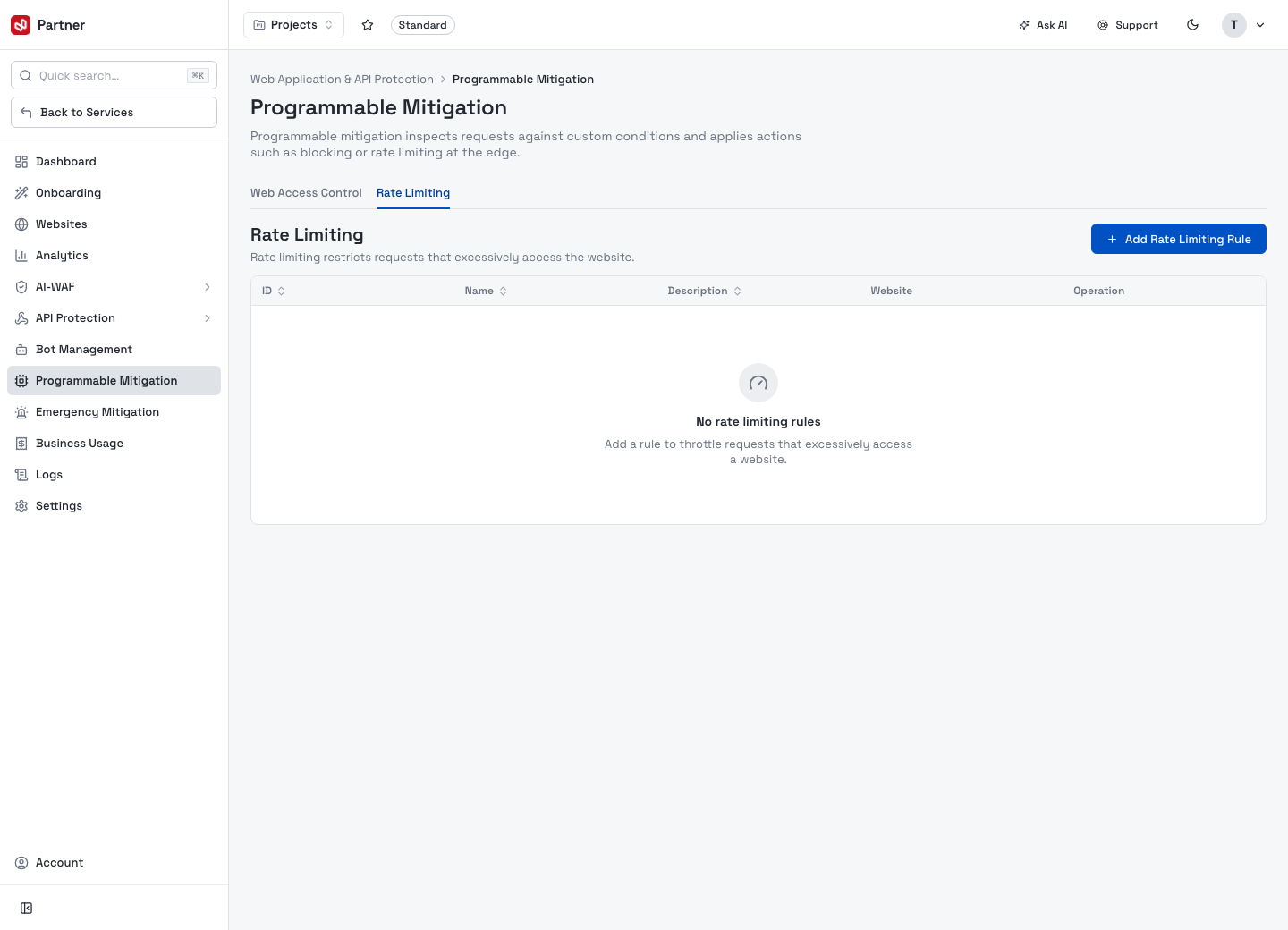Click the Account user icon
This screenshot has height=930, width=1288.
pyautogui.click(x=21, y=863)
